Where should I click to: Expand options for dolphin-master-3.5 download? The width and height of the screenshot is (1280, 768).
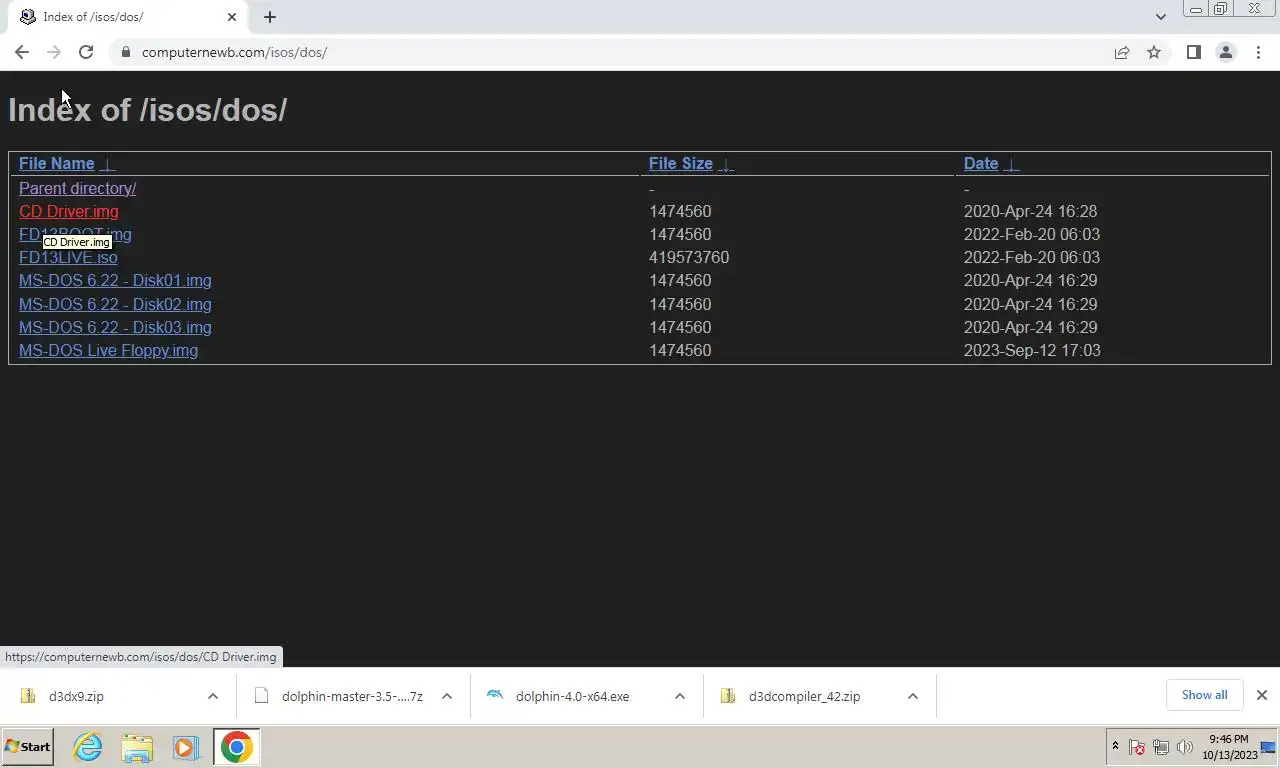click(x=447, y=696)
